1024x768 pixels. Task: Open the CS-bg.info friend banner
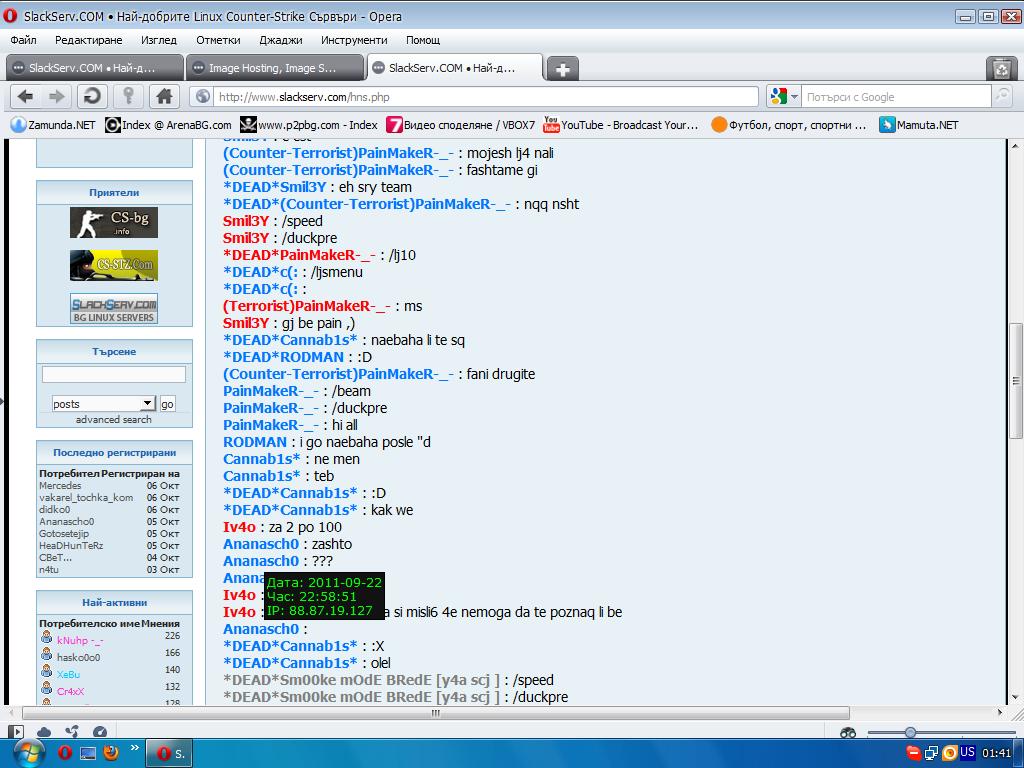(114, 222)
